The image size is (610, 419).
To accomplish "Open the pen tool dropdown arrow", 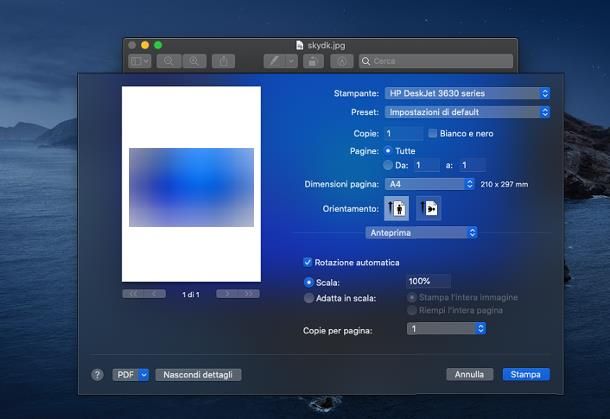I will tap(292, 61).
